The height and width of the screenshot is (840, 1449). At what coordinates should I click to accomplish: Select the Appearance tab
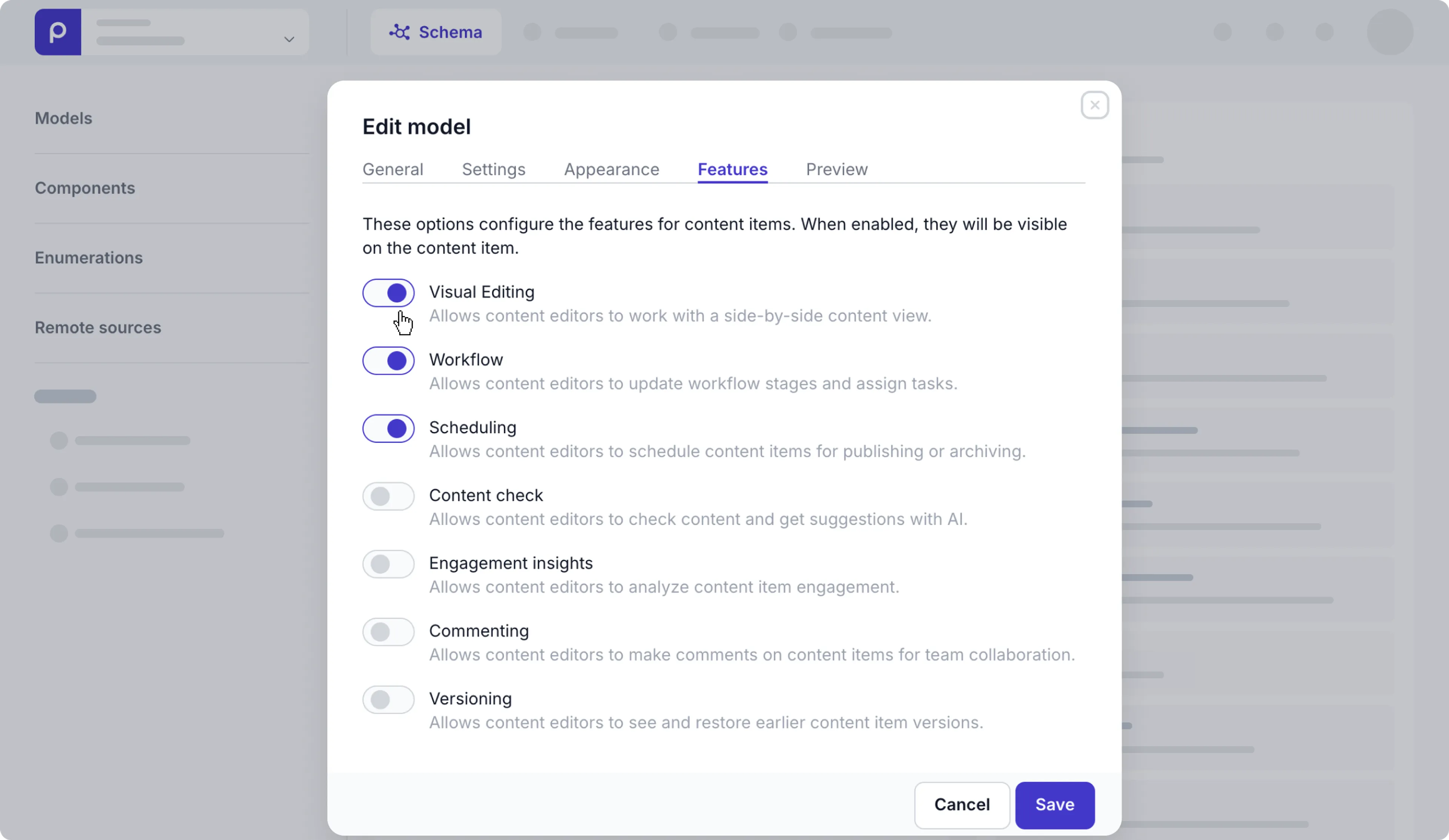[611, 169]
